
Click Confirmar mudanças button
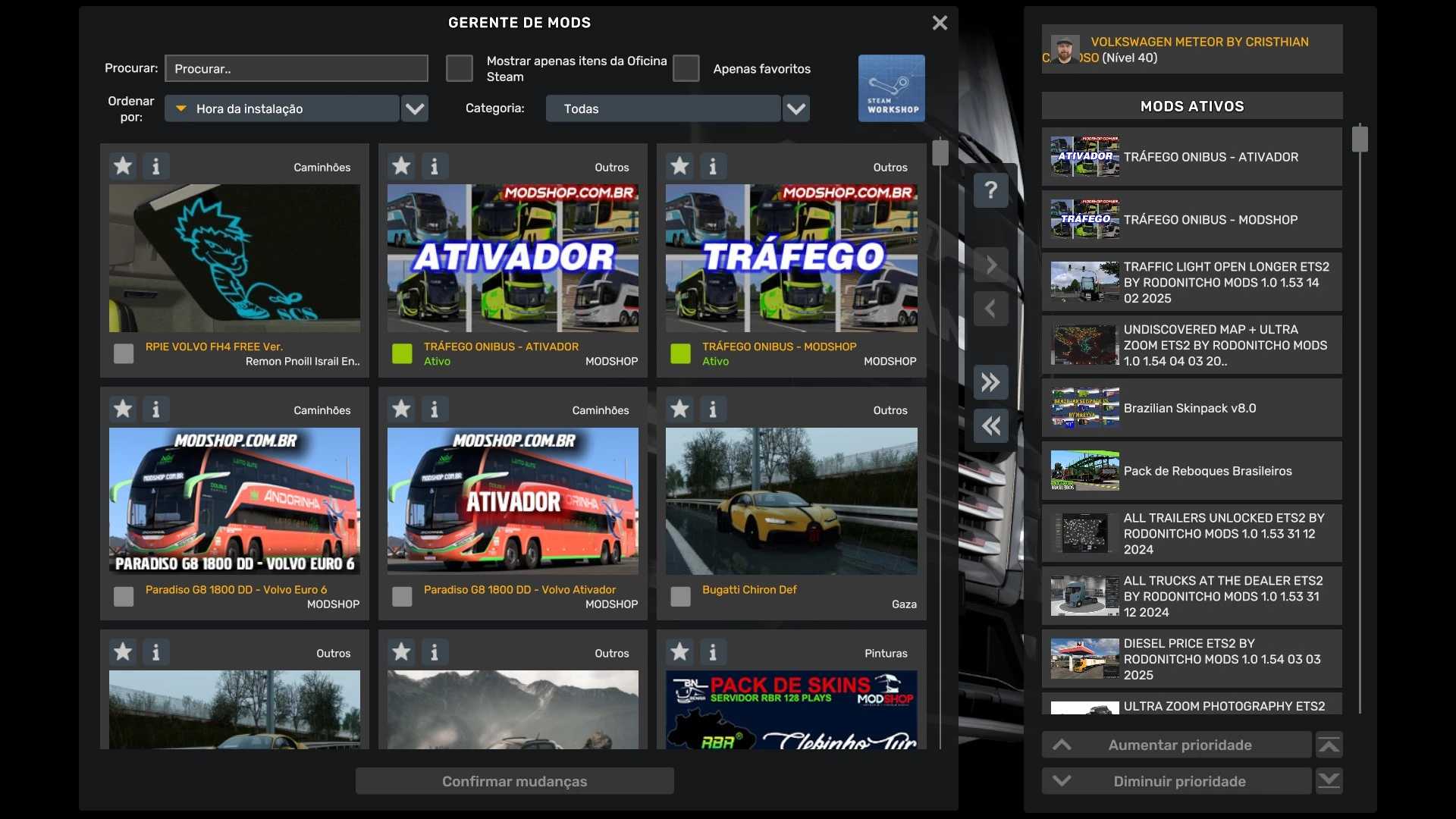coord(514,781)
